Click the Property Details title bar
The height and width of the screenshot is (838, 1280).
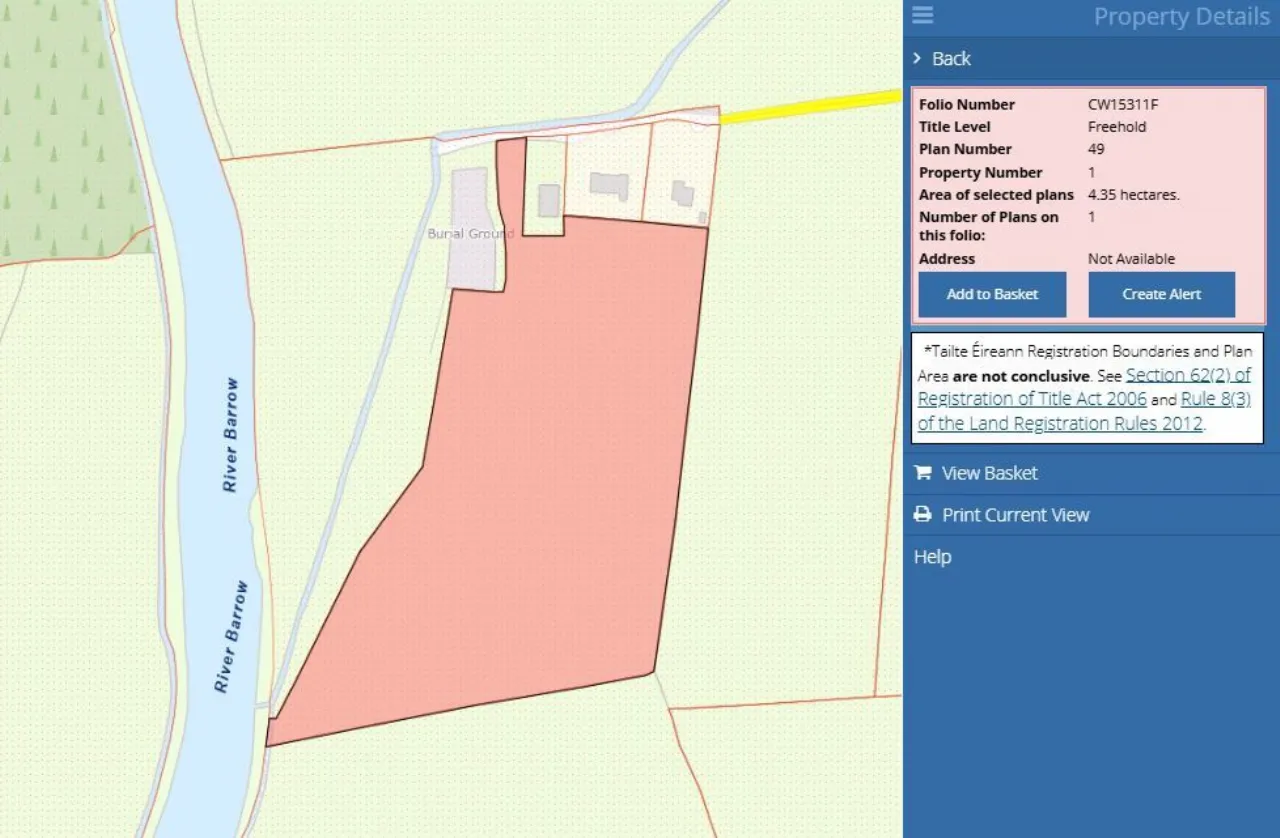tap(1181, 16)
